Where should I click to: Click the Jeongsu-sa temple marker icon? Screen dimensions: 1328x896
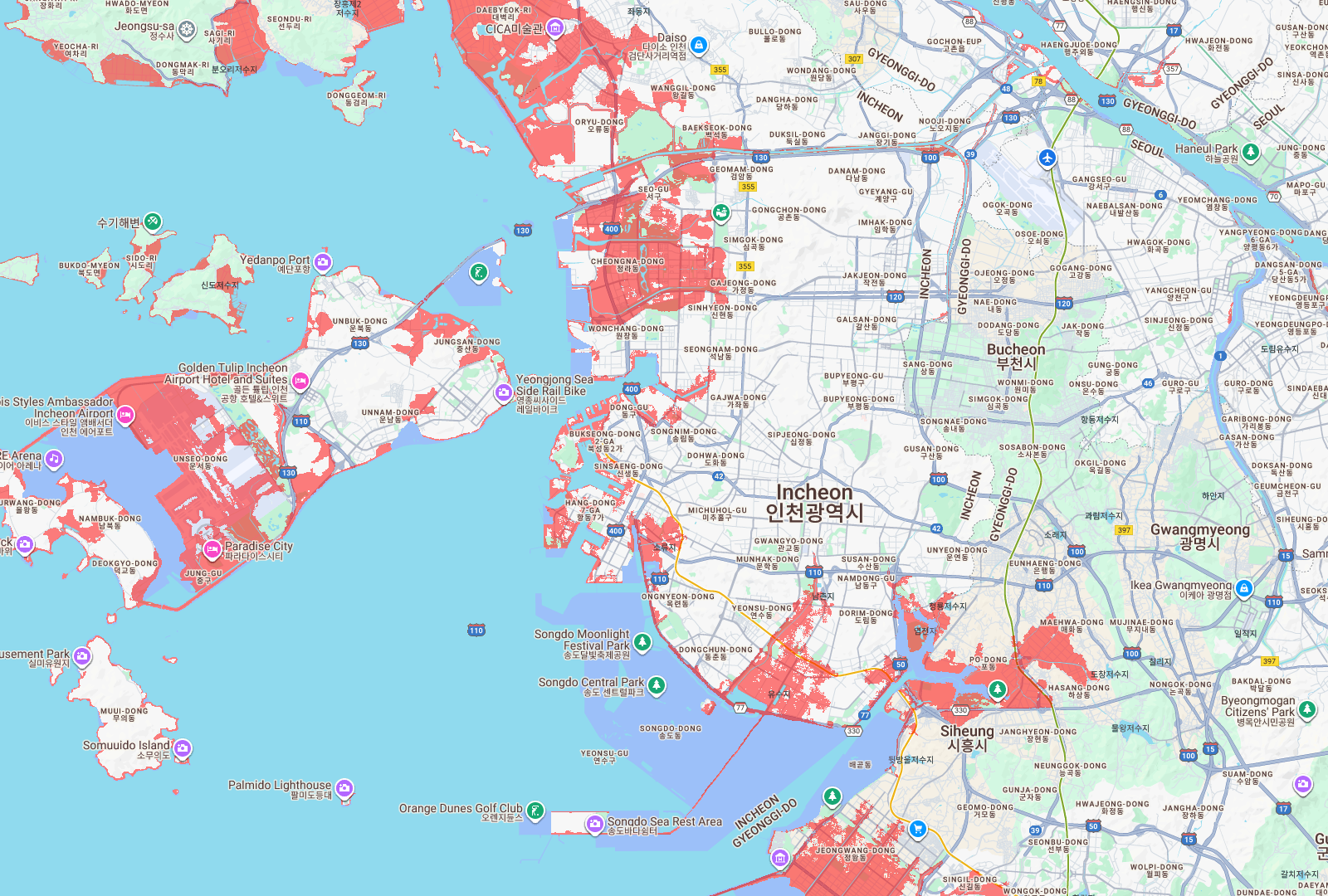pyautogui.click(x=188, y=31)
